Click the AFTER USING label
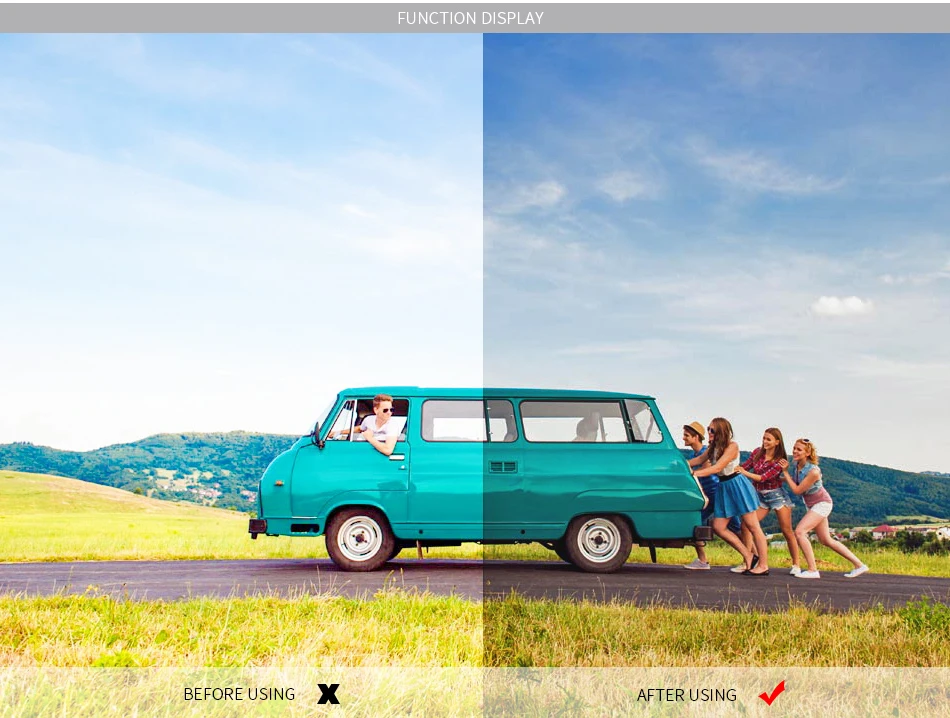 coord(686,695)
